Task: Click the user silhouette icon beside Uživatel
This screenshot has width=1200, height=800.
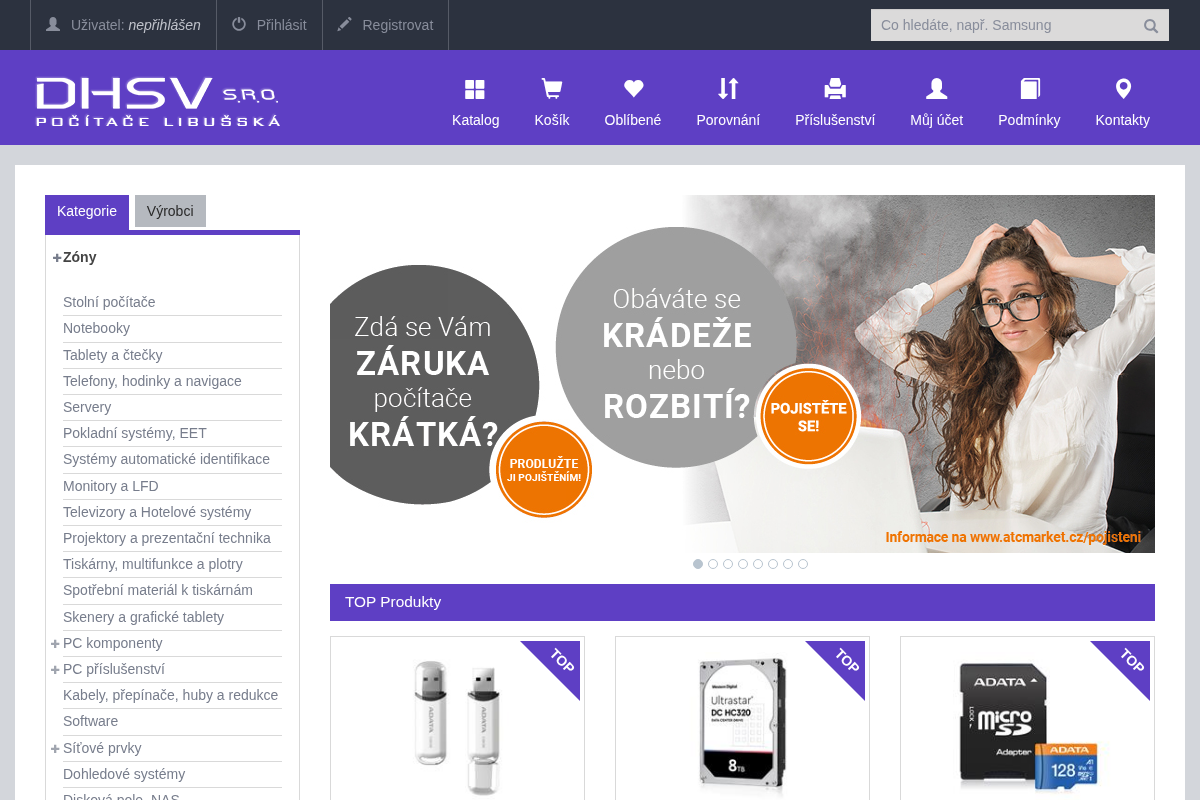Action: coord(53,24)
